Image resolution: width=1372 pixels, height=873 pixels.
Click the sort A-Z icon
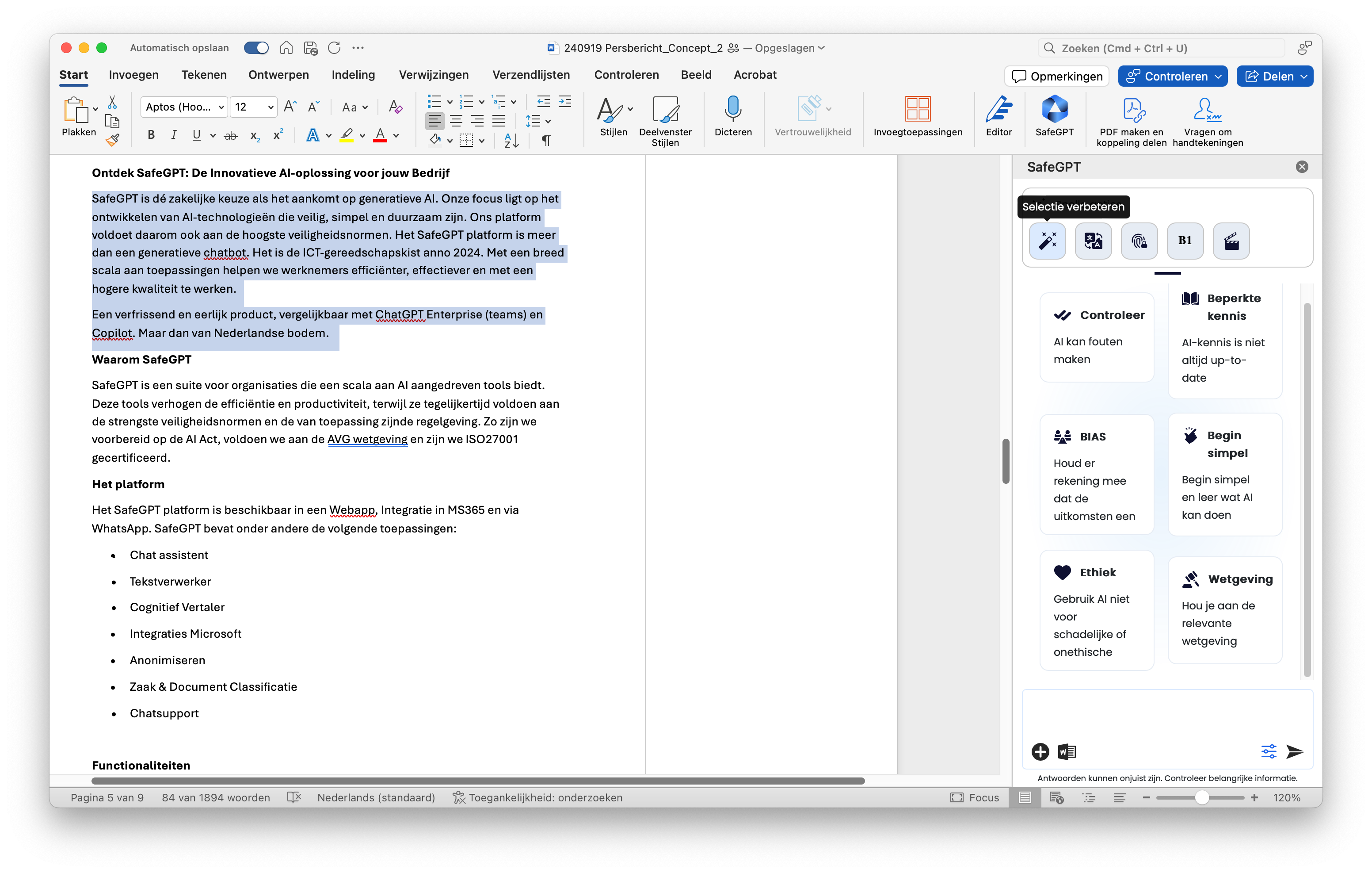pyautogui.click(x=511, y=140)
